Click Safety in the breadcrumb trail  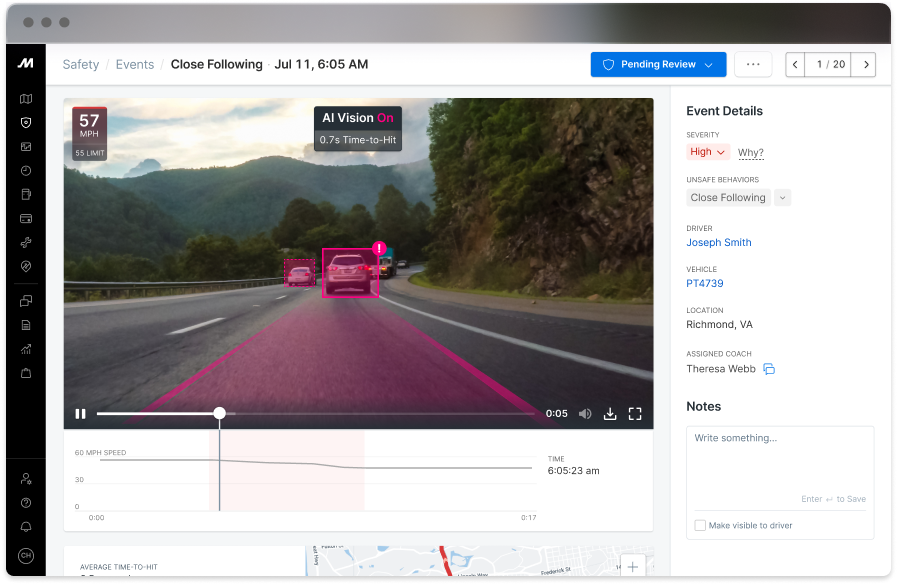point(80,64)
